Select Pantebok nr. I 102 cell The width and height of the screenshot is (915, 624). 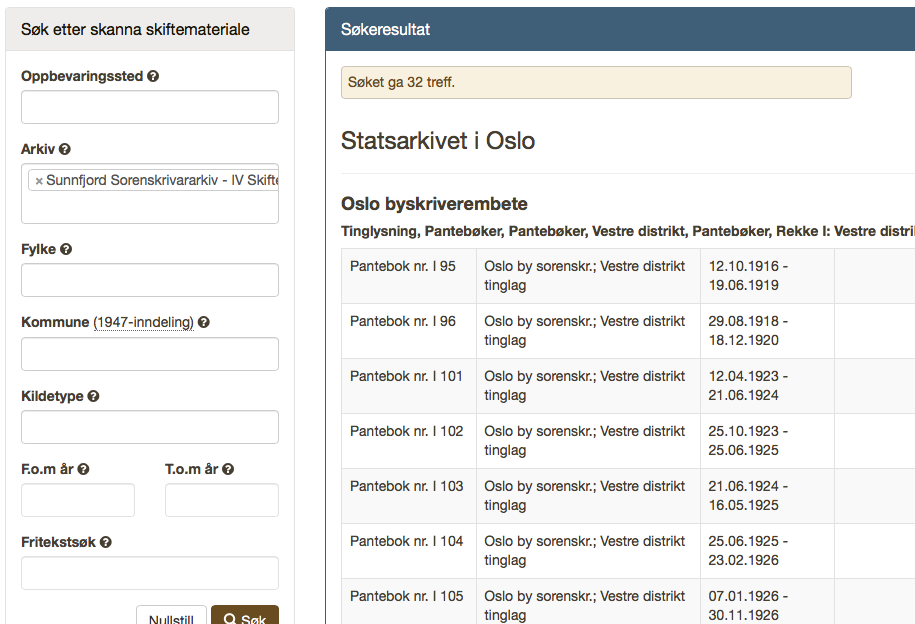tap(409, 441)
